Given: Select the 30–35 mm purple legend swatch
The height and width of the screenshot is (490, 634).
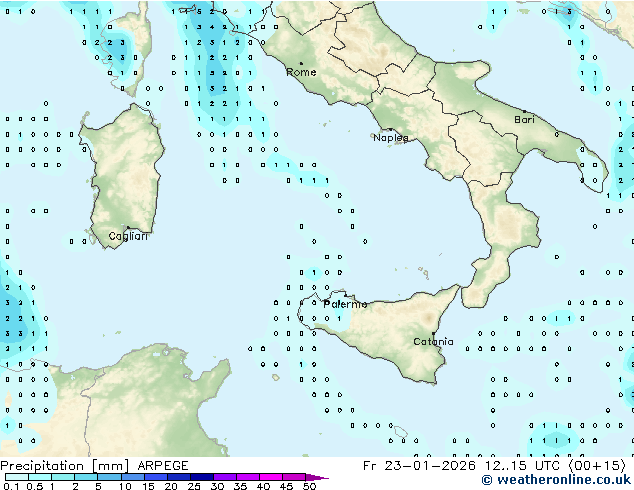Looking at the screenshot, I should 224,477.
